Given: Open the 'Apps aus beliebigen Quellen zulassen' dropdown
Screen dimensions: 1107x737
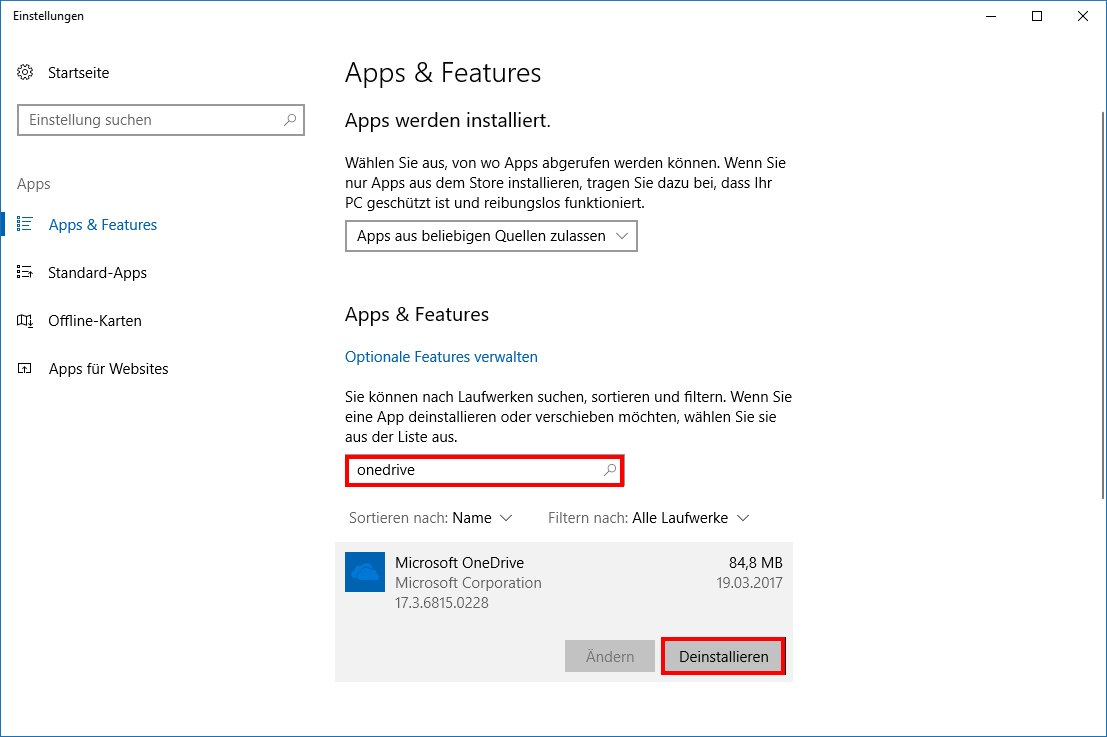Looking at the screenshot, I should pyautogui.click(x=491, y=236).
